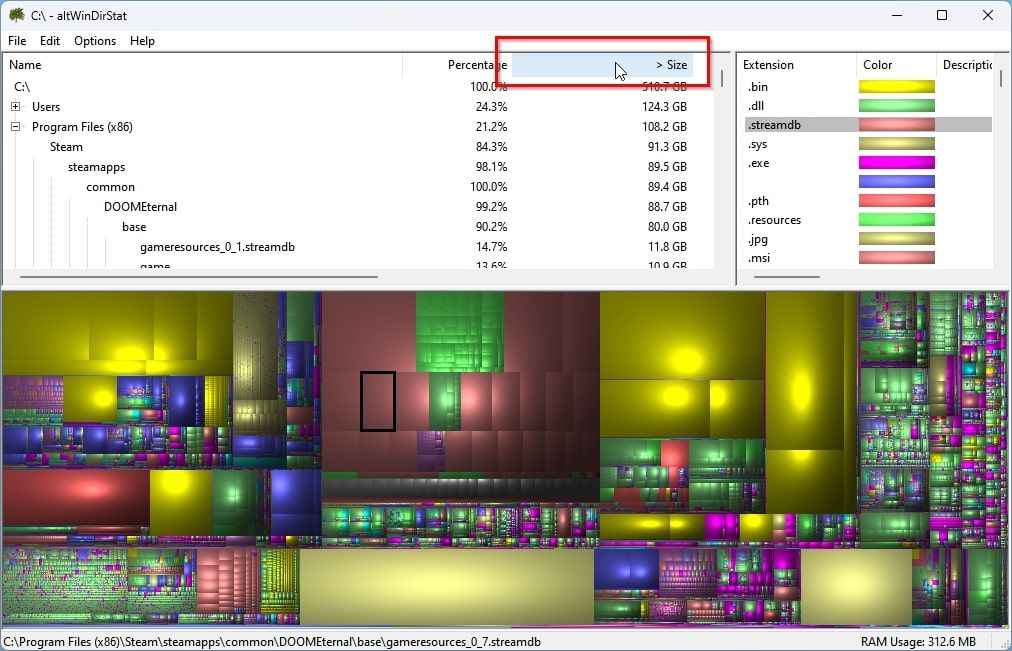Collapse the Program Files (x86) node
The image size is (1012, 651).
click(14, 127)
